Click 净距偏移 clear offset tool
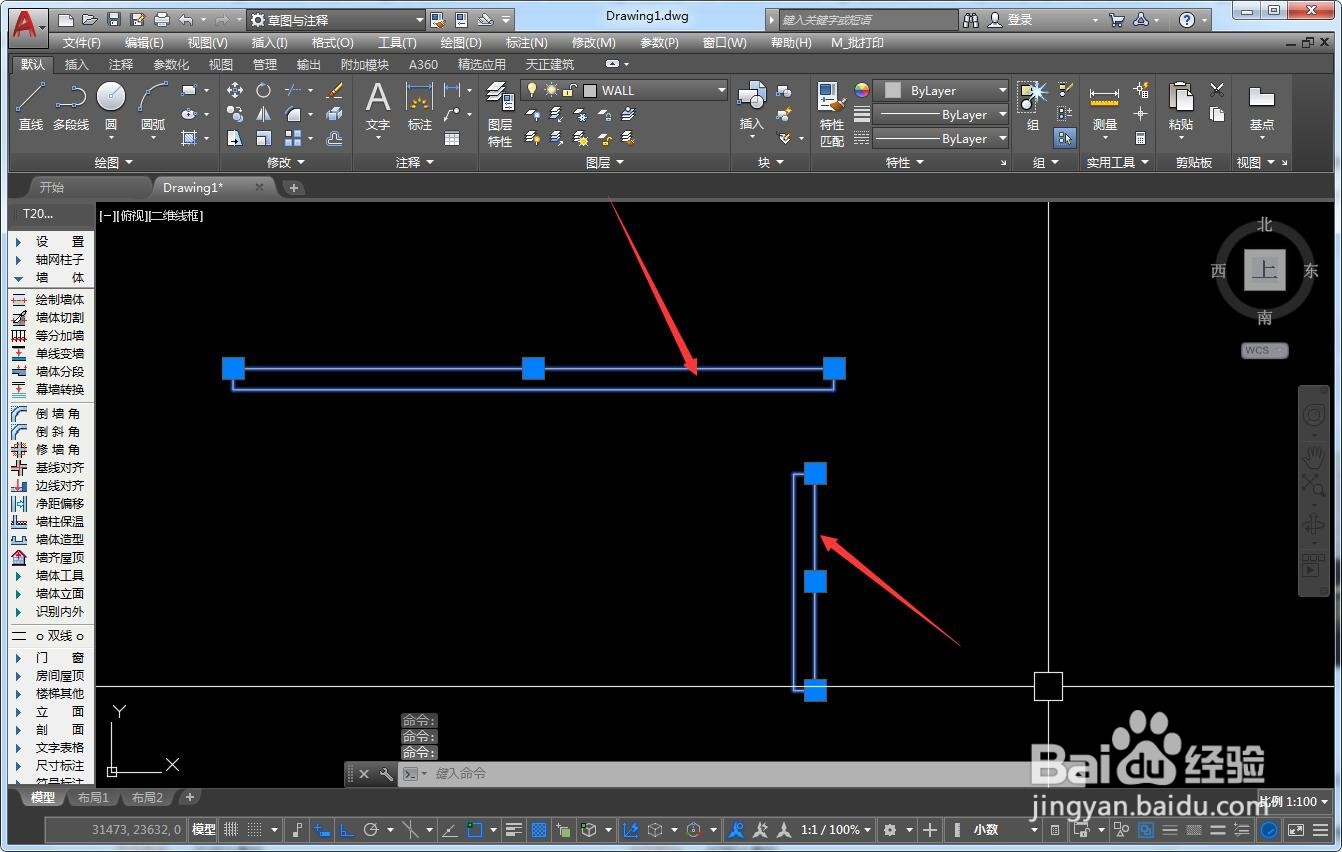Image resolution: width=1342 pixels, height=852 pixels. pos(60,503)
